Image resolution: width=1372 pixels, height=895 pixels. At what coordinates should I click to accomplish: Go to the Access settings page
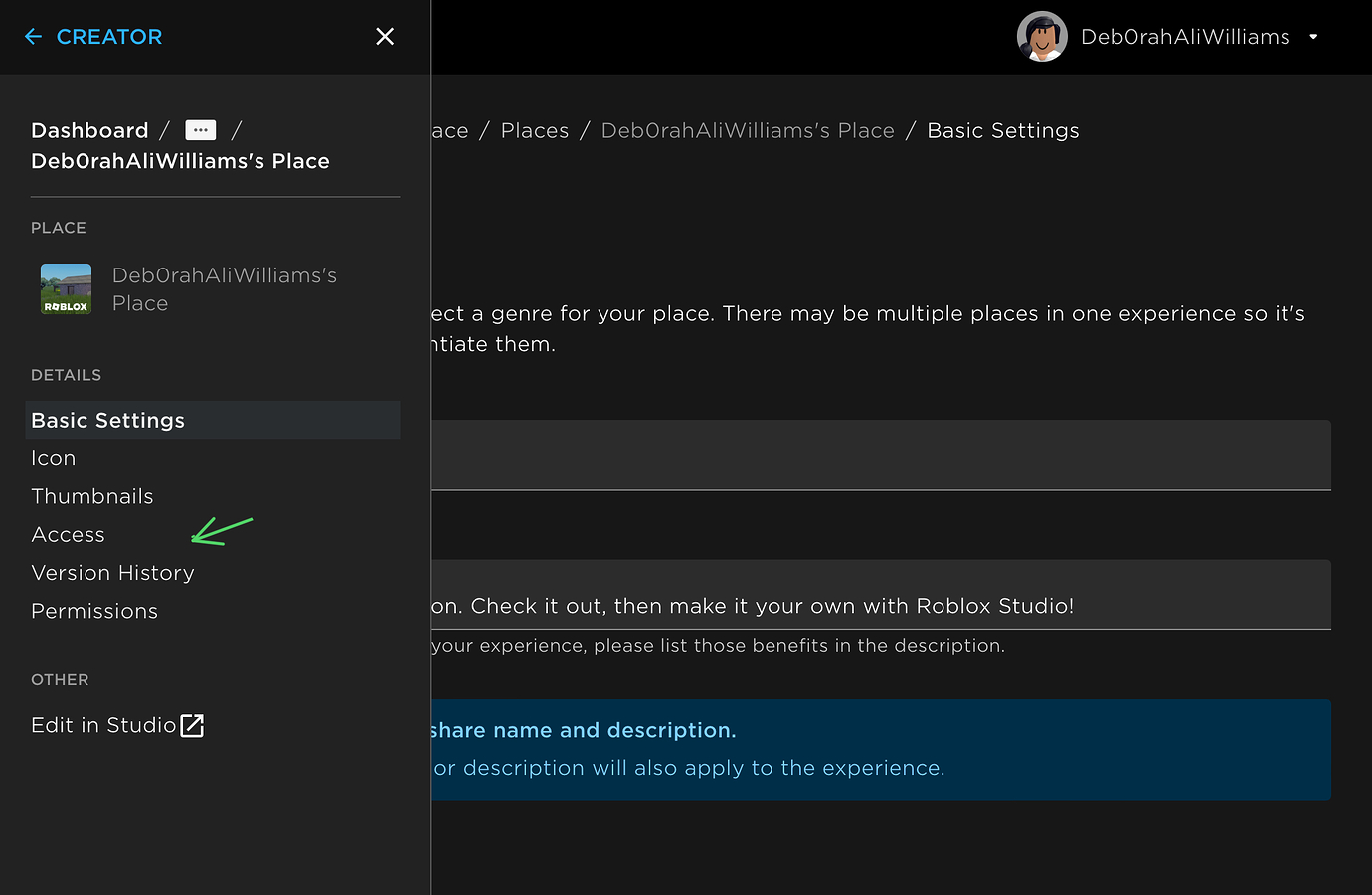pyautogui.click(x=68, y=535)
